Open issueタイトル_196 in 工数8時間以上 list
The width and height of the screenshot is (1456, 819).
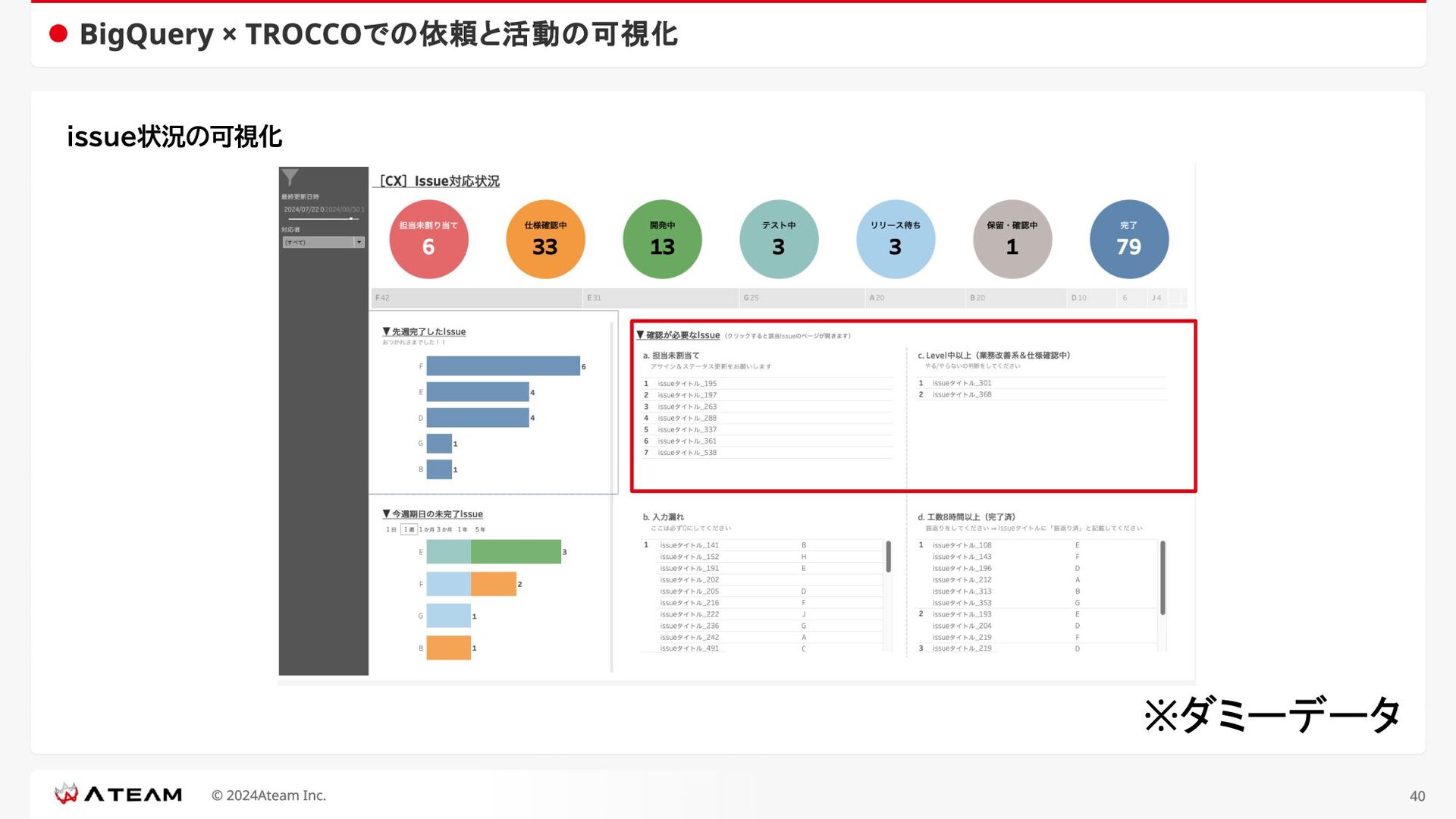coord(962,568)
